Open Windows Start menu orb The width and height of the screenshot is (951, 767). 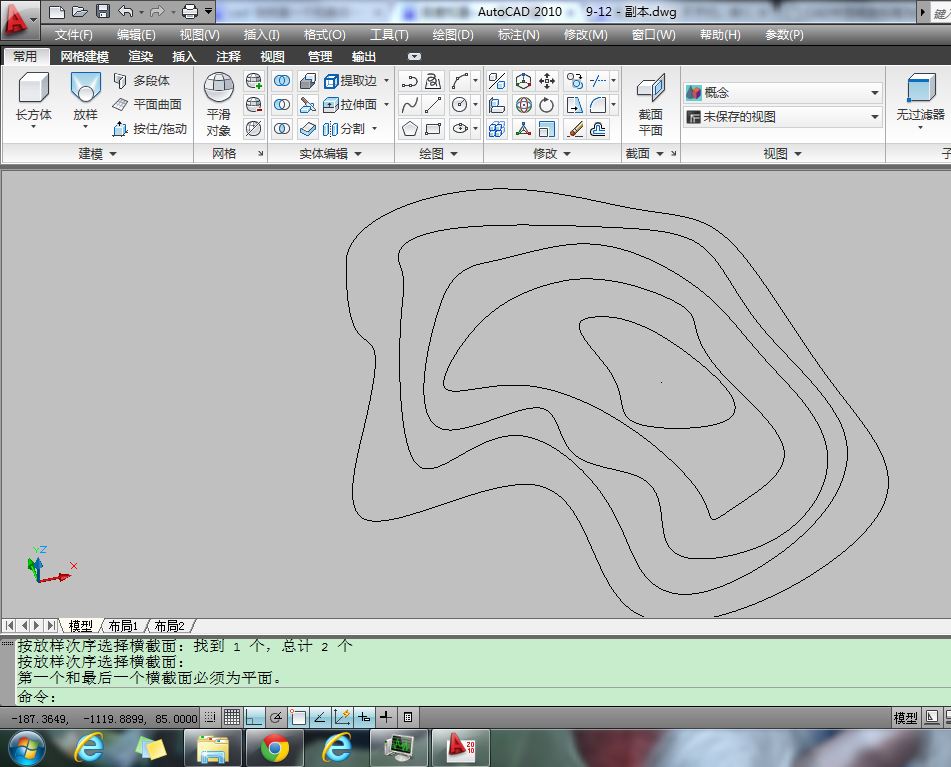26,748
